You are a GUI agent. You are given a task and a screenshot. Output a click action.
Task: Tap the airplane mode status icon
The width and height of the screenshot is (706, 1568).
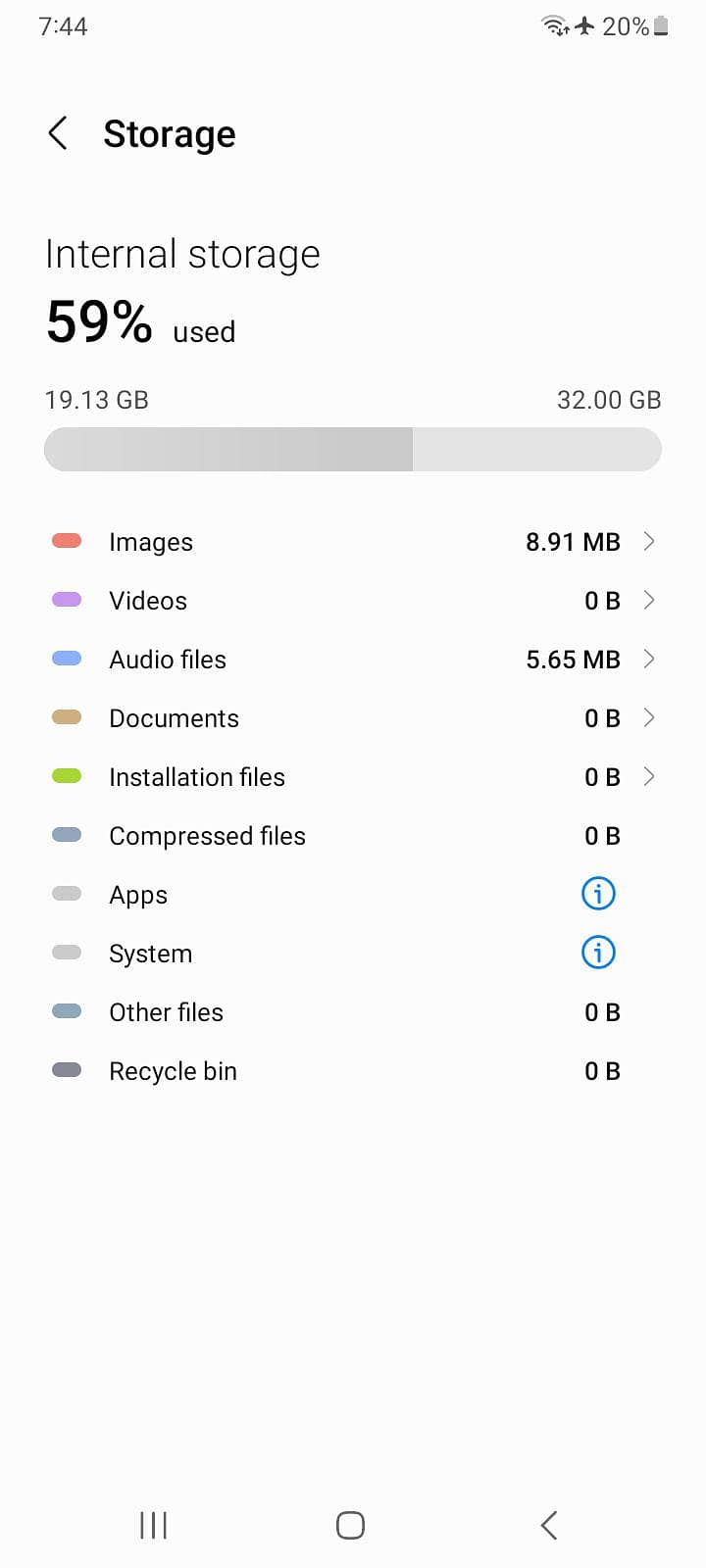tap(585, 26)
